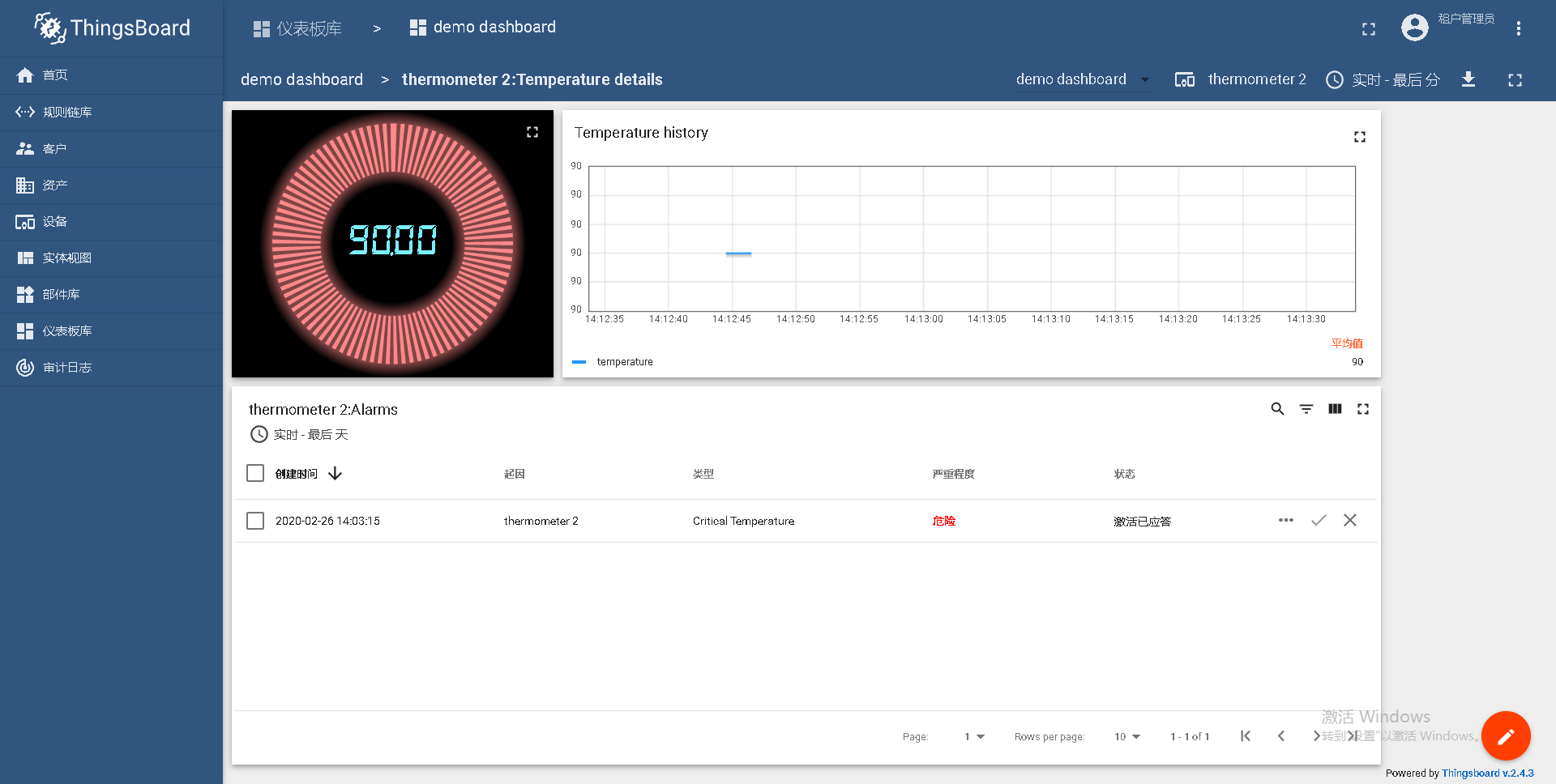Open 资产 assets in sidebar
Viewport: 1556px width, 784px height.
coord(111,185)
